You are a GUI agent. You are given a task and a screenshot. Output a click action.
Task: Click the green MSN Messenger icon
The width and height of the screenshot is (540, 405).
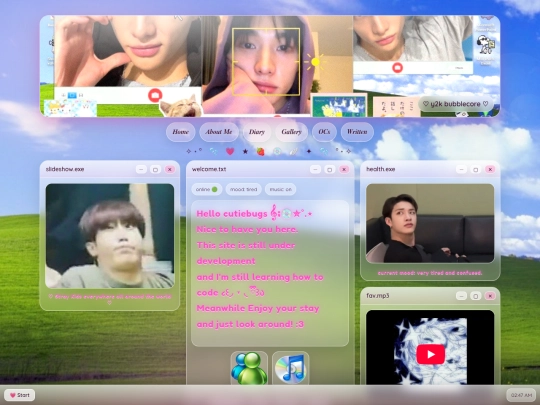point(249,368)
